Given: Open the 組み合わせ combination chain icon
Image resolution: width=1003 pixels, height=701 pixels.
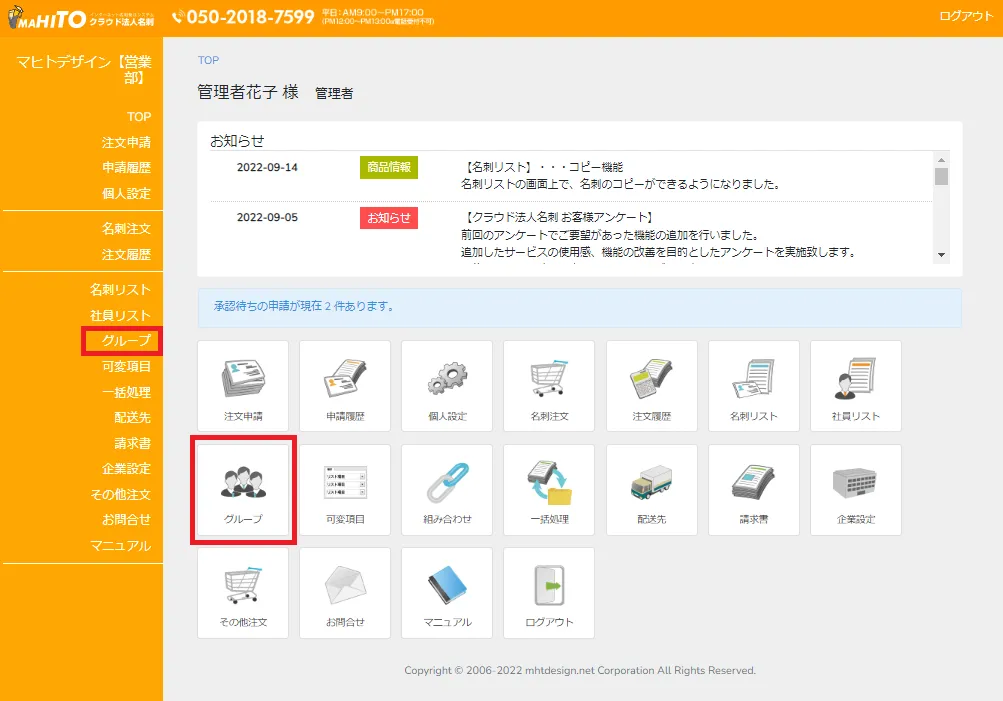Looking at the screenshot, I should [446, 490].
